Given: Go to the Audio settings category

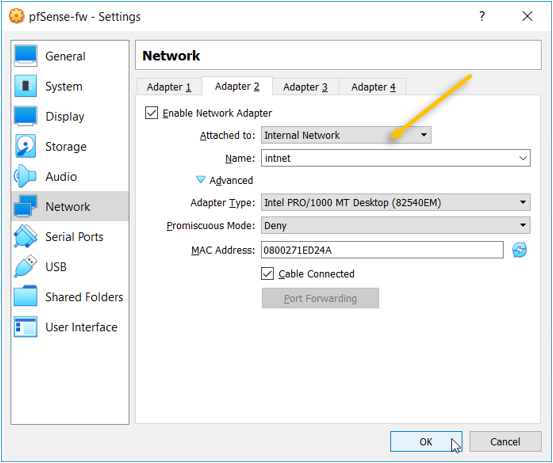Looking at the screenshot, I should coord(70,176).
